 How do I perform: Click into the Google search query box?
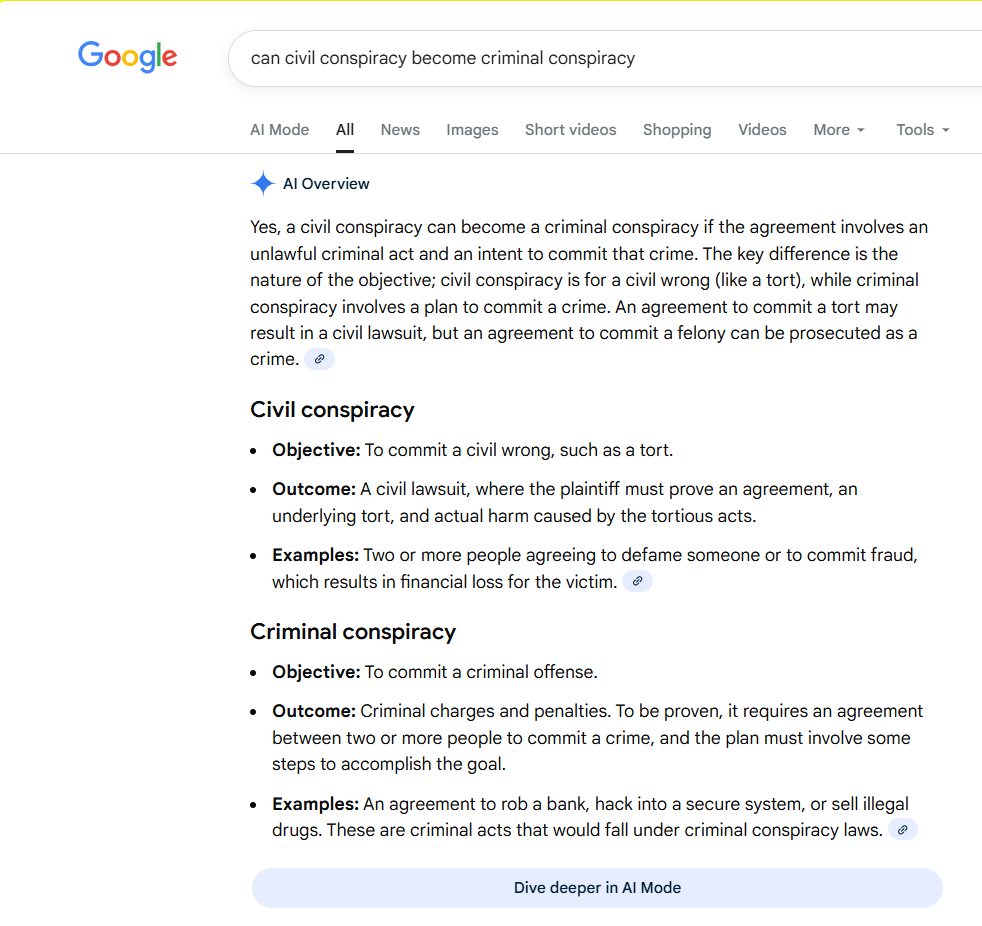(x=600, y=58)
